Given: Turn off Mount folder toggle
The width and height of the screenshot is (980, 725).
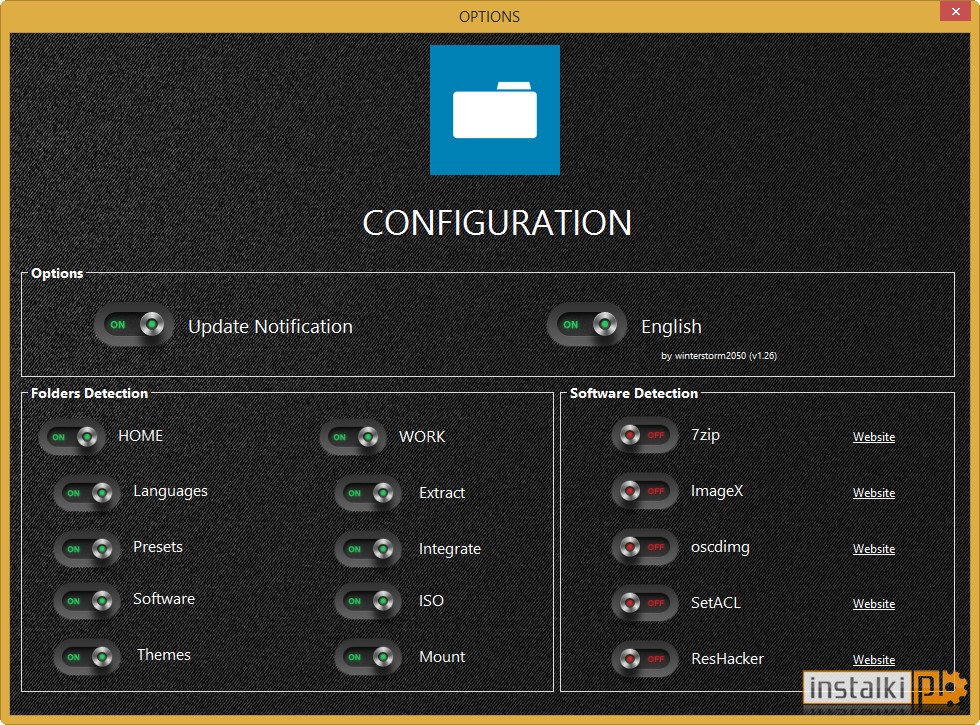Looking at the screenshot, I should point(369,657).
